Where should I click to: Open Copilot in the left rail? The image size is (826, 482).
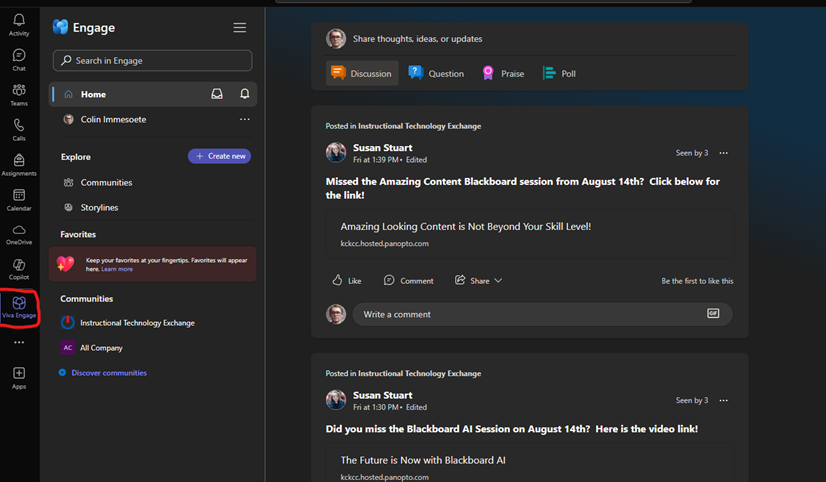coord(19,270)
